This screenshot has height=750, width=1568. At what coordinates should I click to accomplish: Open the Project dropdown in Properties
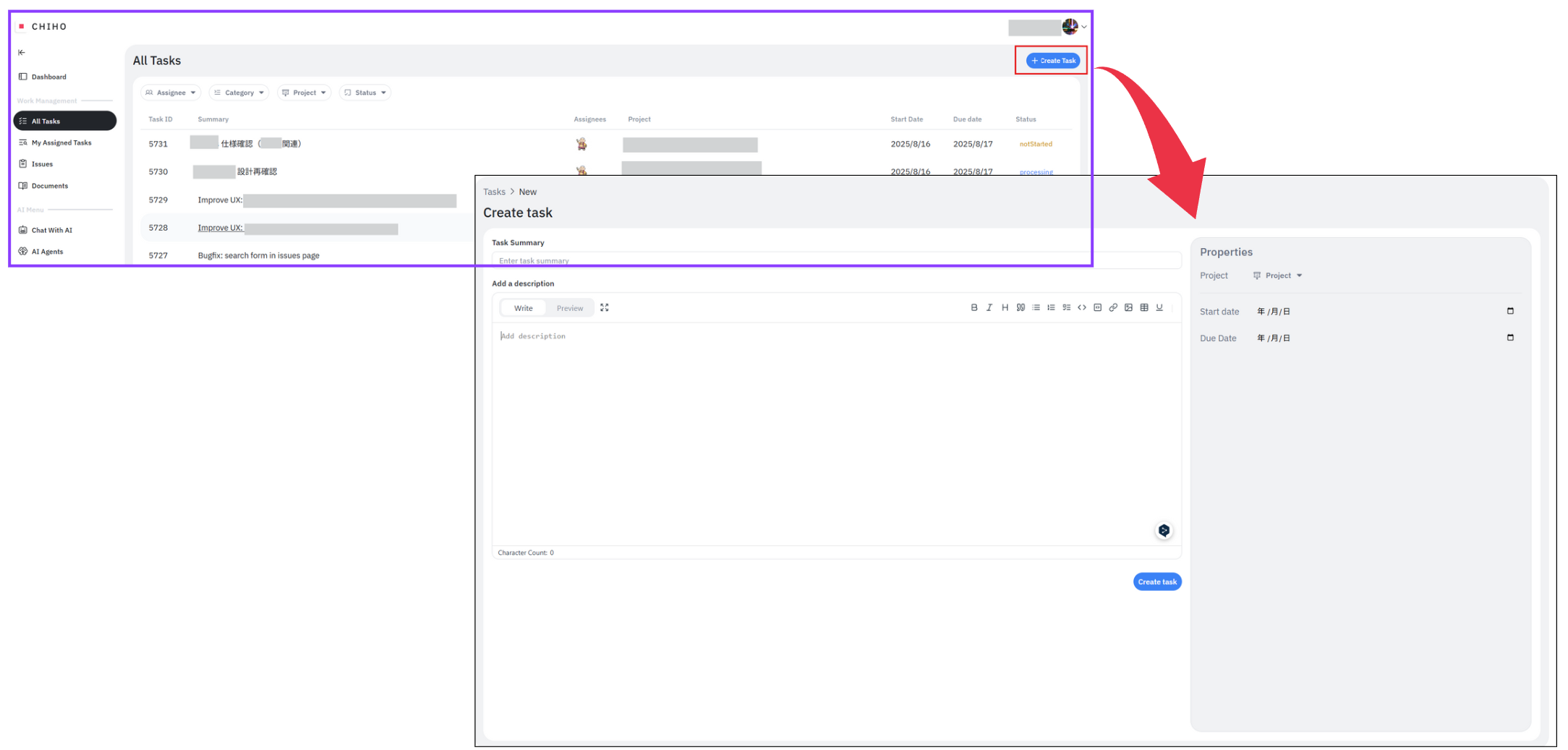point(1278,276)
